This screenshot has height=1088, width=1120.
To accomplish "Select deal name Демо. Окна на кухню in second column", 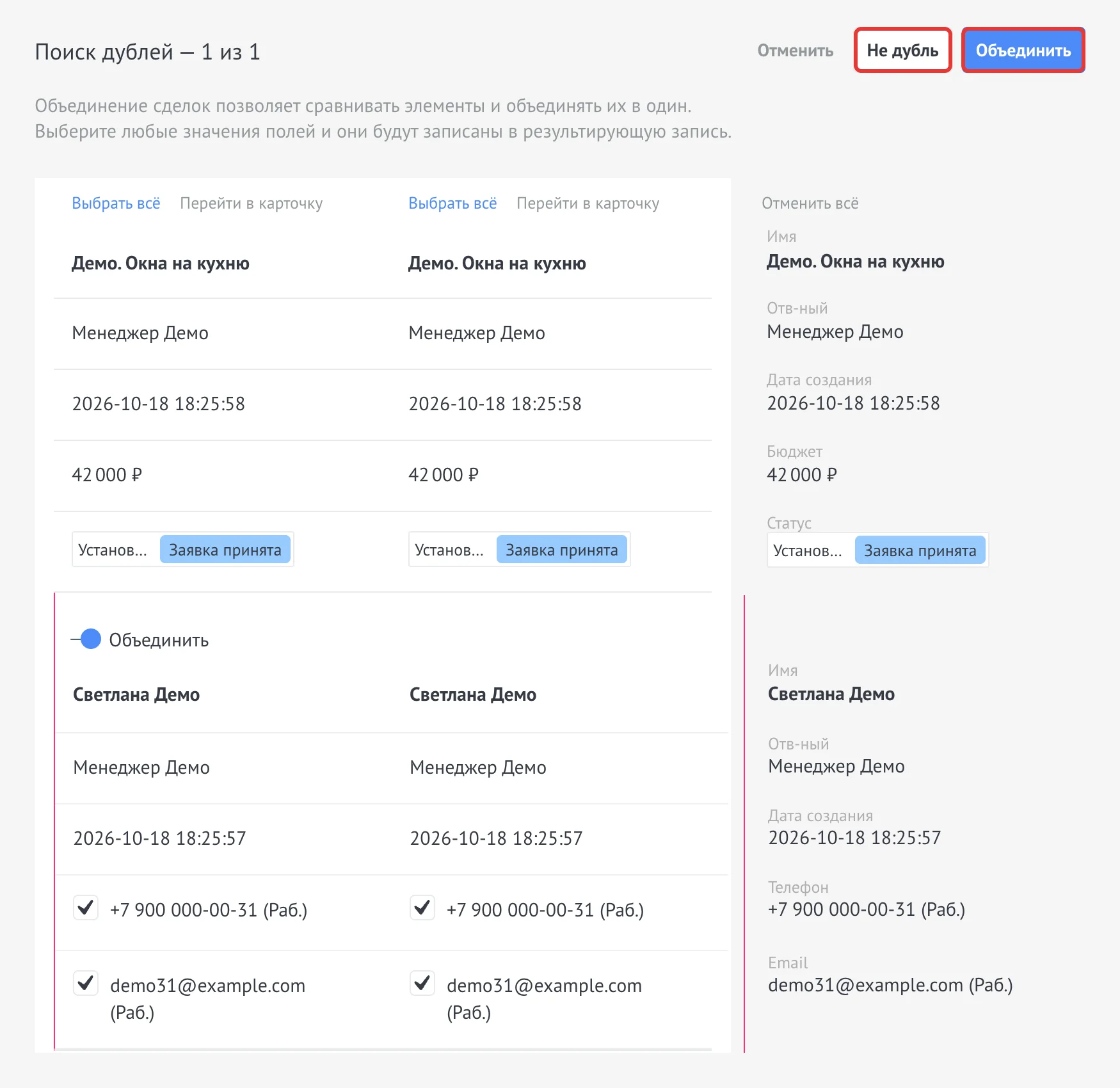I will click(x=497, y=263).
